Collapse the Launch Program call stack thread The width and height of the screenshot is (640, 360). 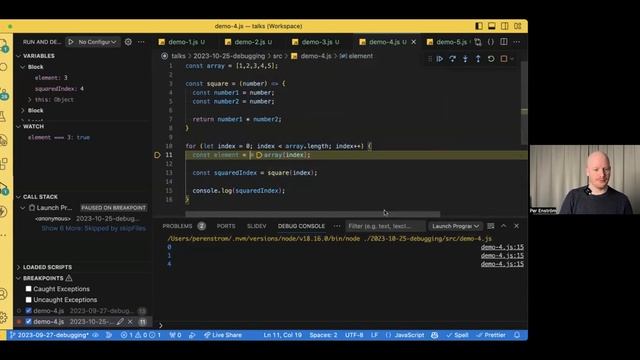23,208
